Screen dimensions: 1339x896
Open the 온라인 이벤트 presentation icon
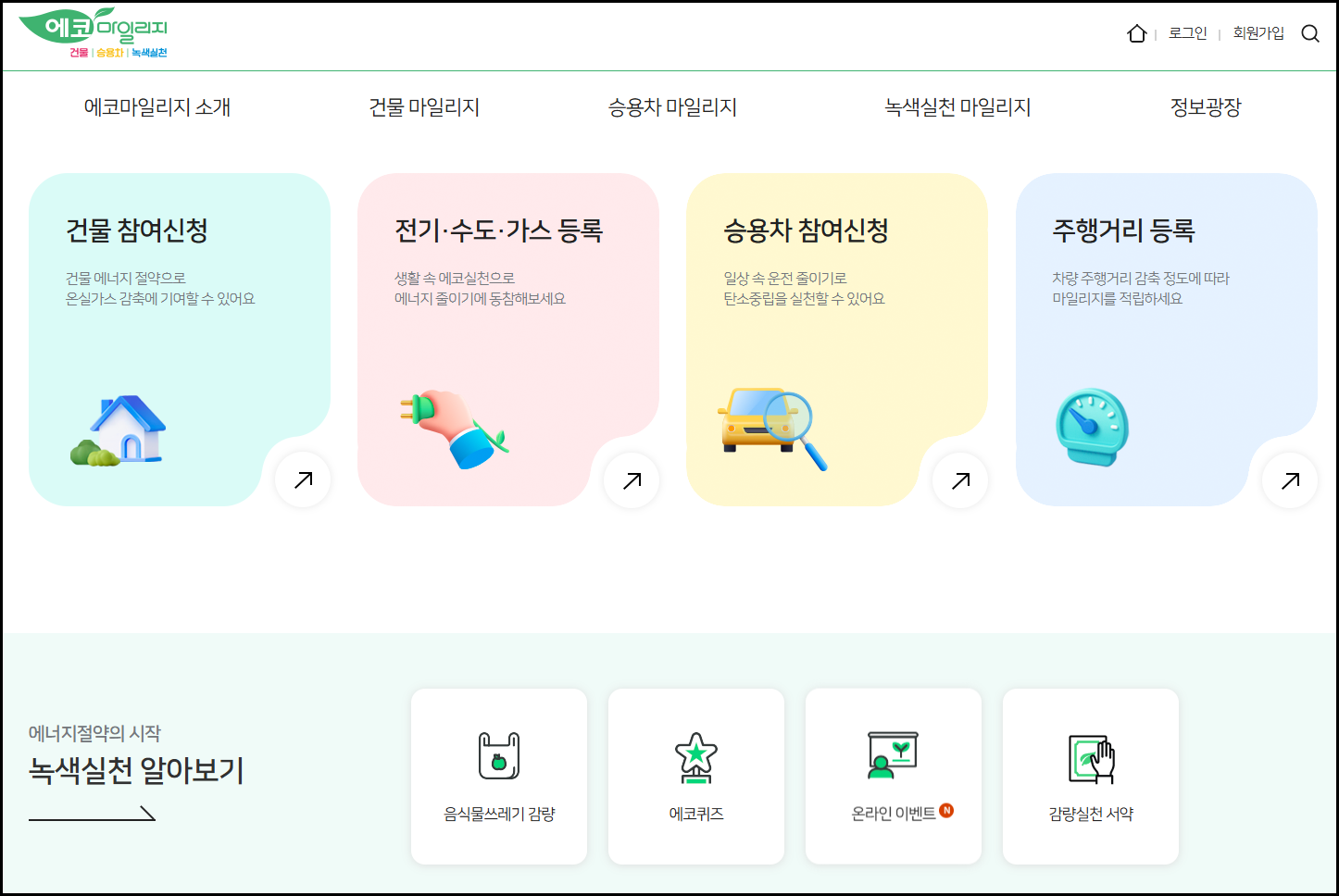pos(892,754)
